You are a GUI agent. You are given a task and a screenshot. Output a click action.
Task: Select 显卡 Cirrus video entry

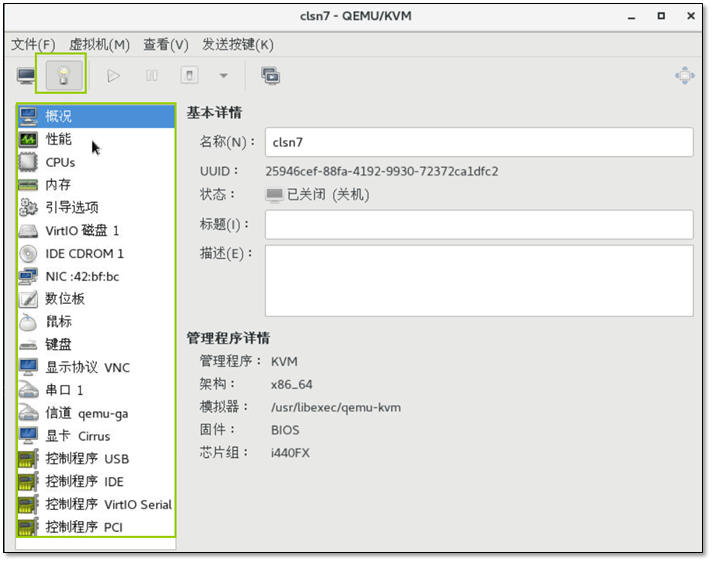(x=96, y=436)
